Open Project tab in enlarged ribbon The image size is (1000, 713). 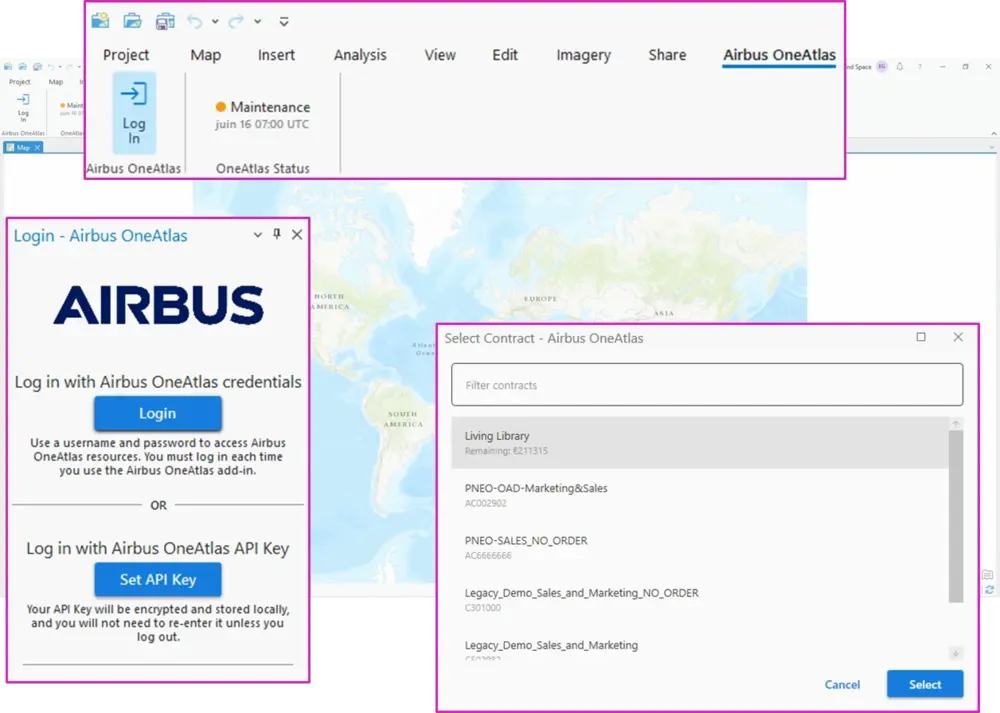pos(126,55)
